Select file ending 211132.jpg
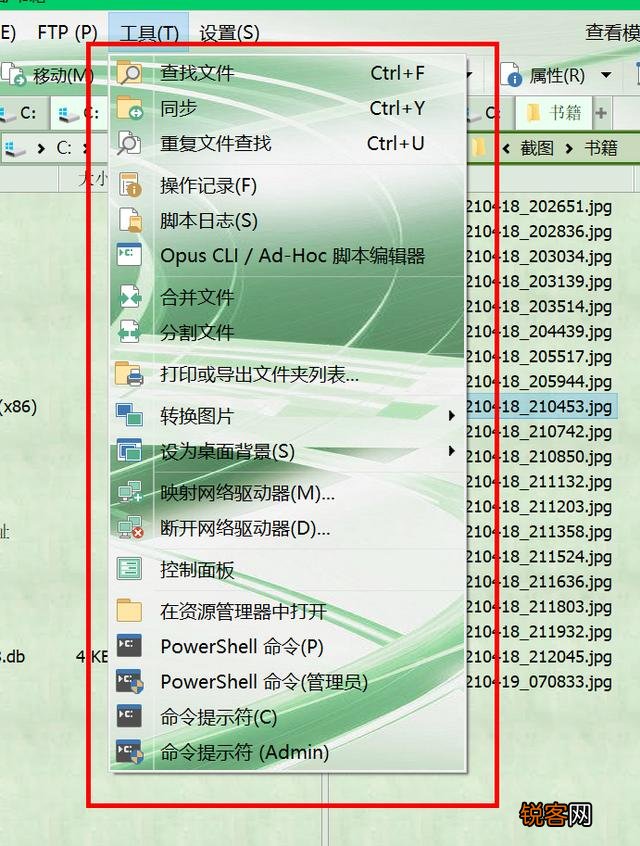The height and width of the screenshot is (846, 640). pos(539,481)
